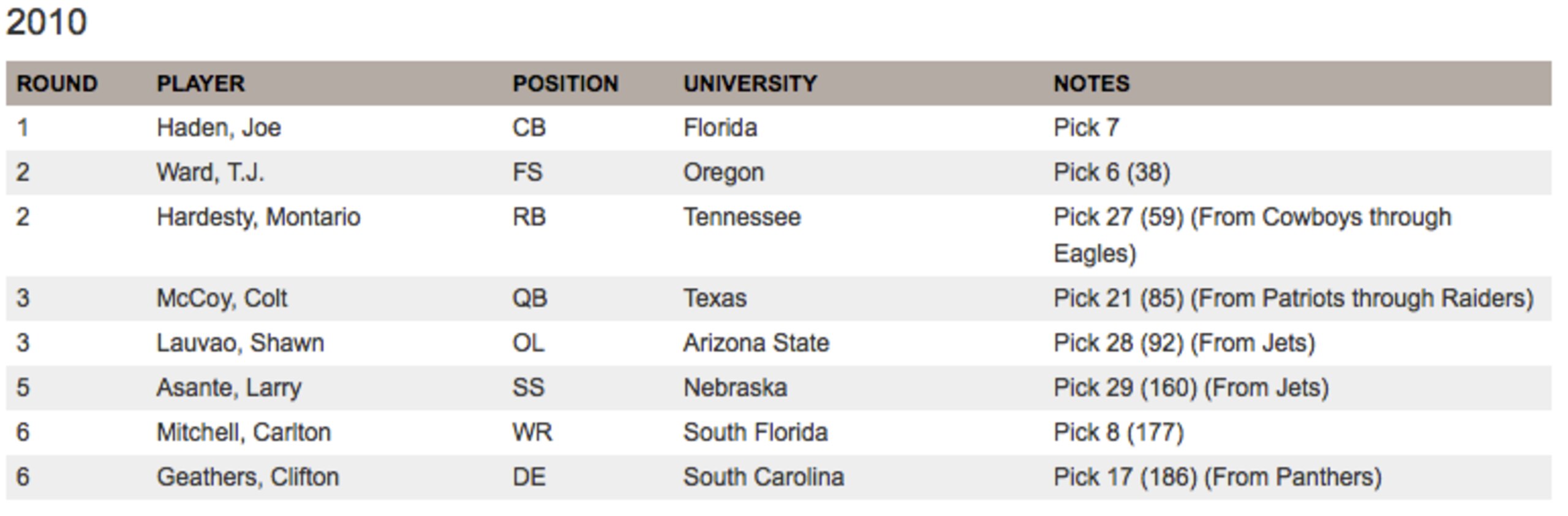
Task: Select the Lauvao, Shawn row
Action: [778, 343]
